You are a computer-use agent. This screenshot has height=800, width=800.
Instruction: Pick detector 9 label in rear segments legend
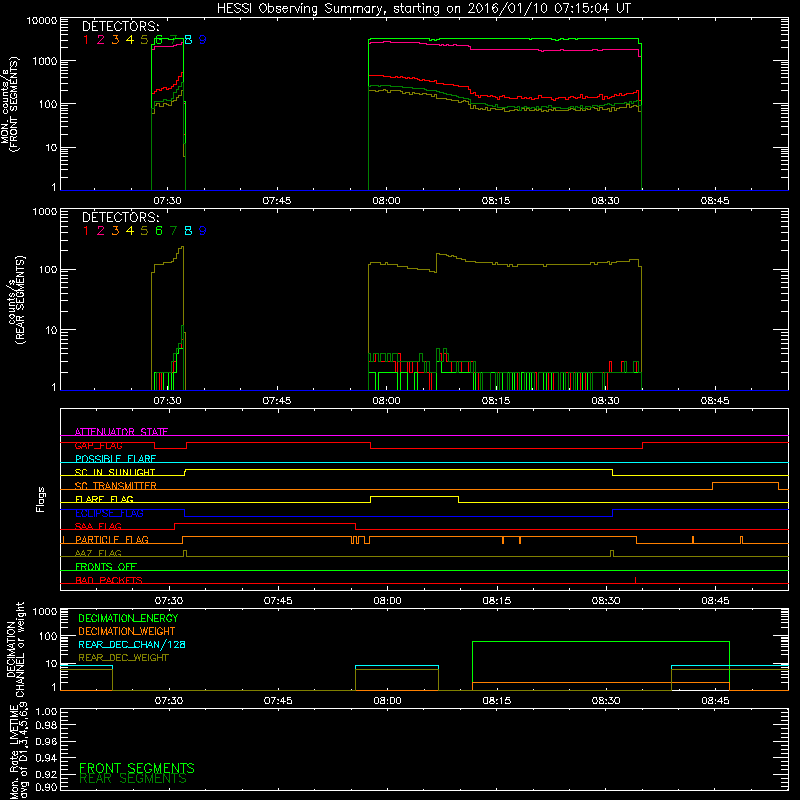coord(203,231)
